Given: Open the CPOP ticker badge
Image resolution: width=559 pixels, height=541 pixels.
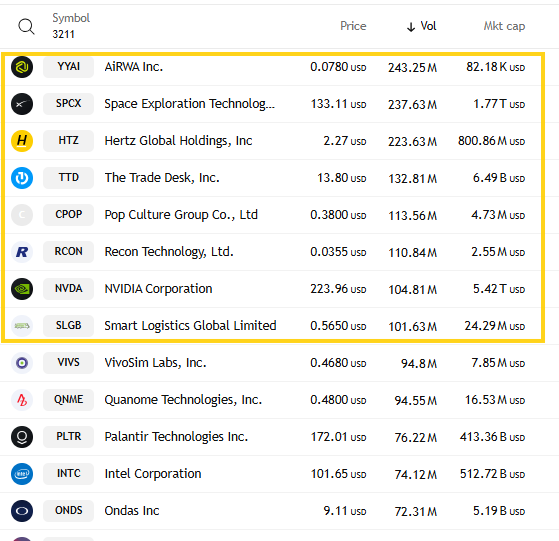Looking at the screenshot, I should pos(68,215).
